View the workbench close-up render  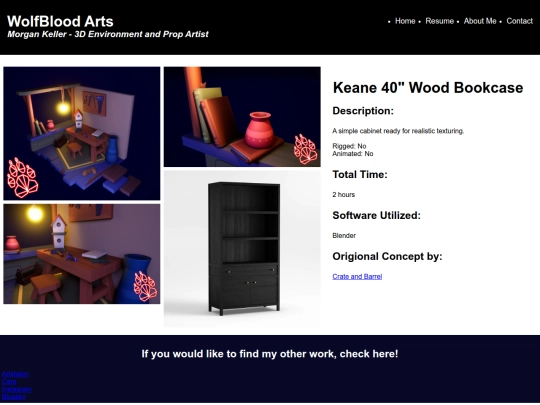coord(82,254)
